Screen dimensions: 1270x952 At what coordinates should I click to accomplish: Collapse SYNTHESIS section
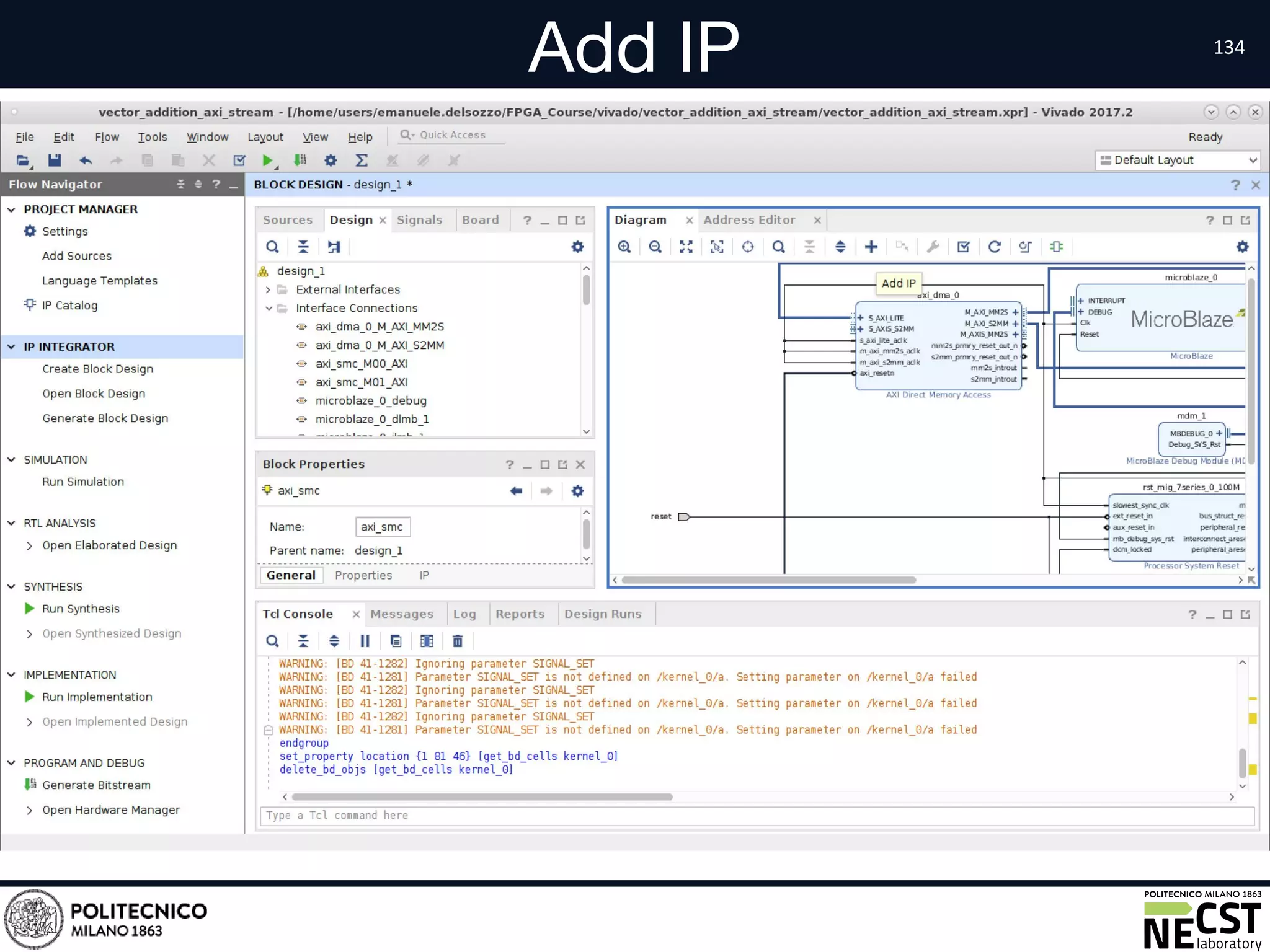tap(11, 587)
